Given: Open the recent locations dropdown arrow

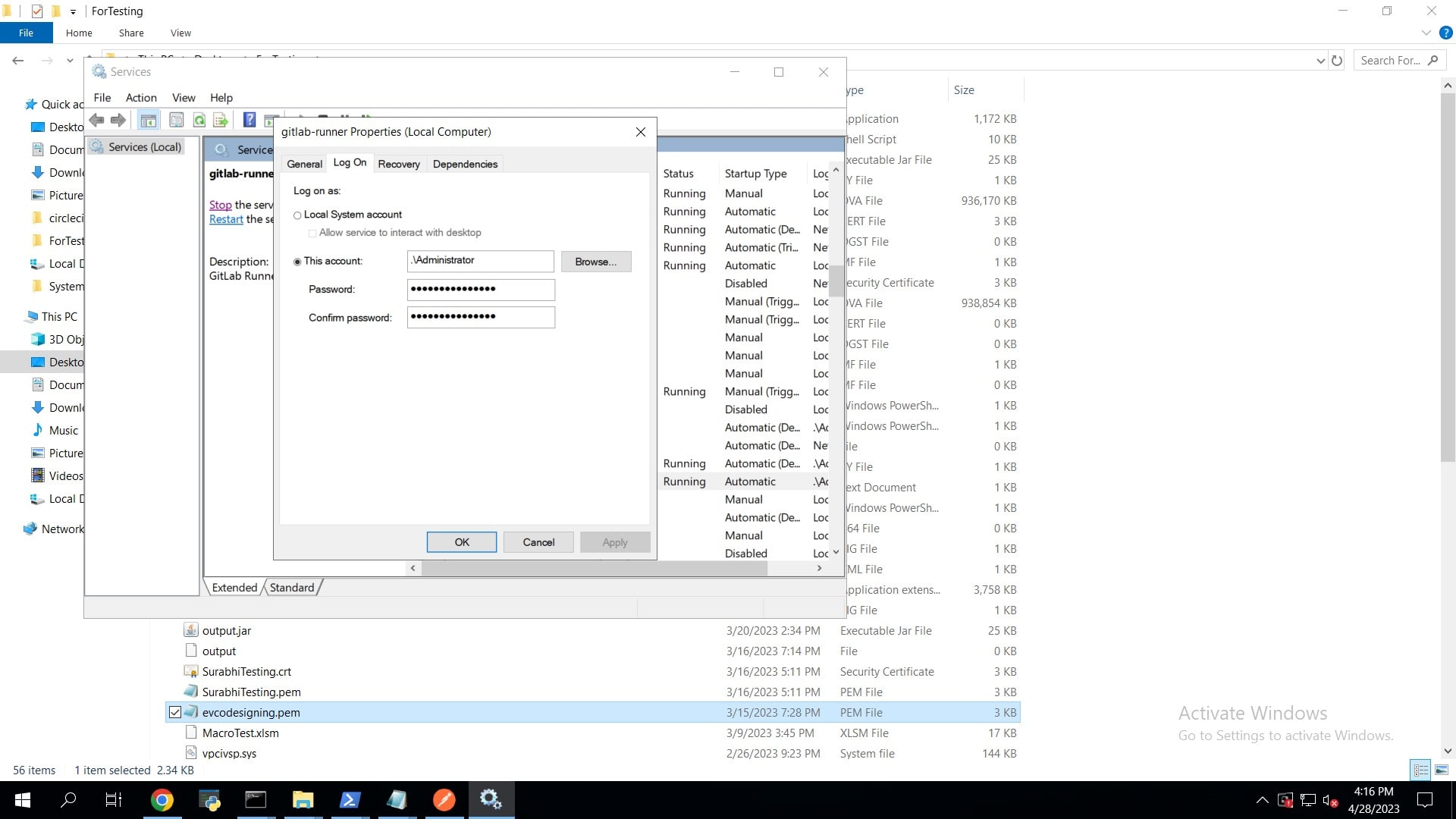Looking at the screenshot, I should coord(70,61).
